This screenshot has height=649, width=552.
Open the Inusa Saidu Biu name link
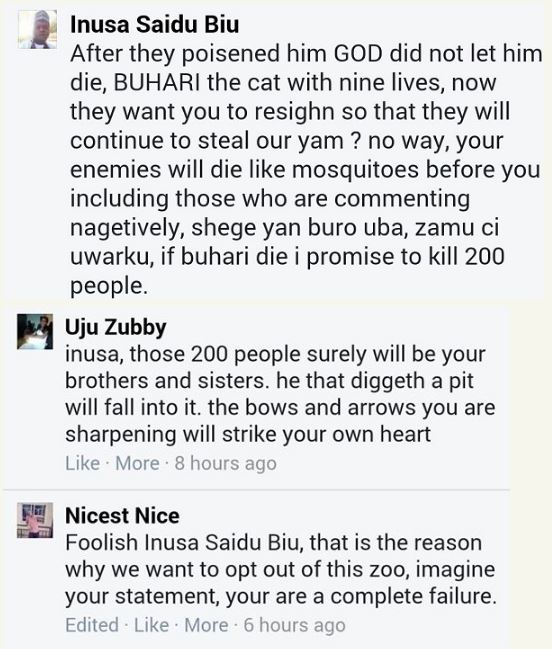coord(154,24)
